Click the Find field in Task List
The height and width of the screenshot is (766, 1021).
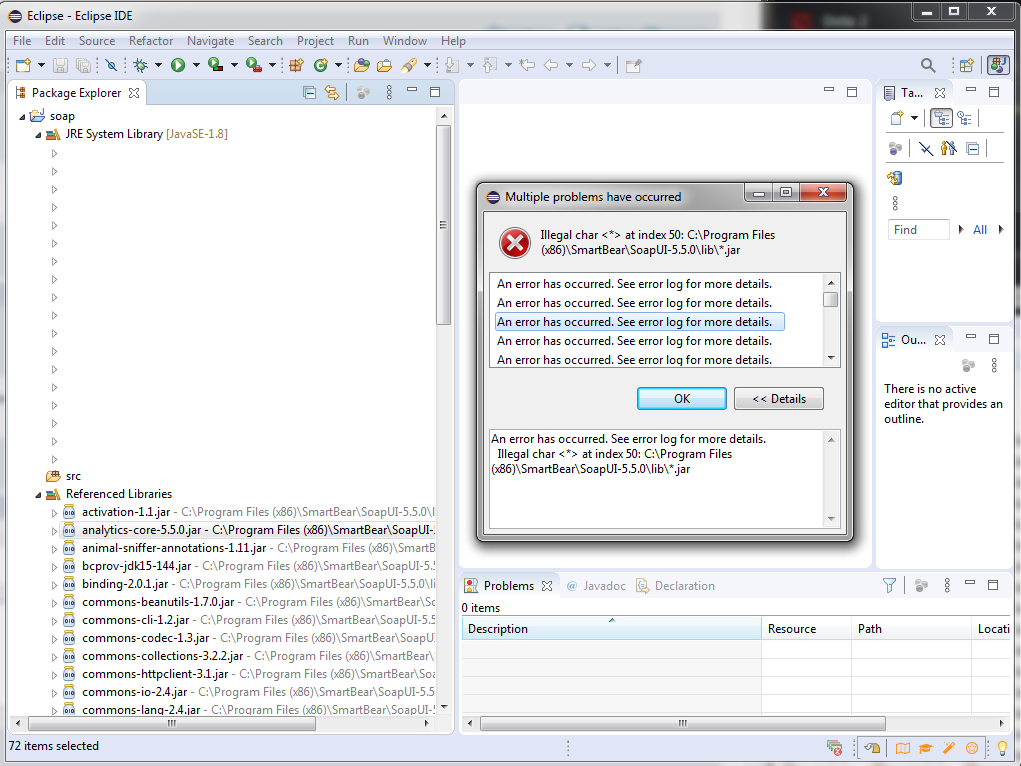click(x=918, y=229)
